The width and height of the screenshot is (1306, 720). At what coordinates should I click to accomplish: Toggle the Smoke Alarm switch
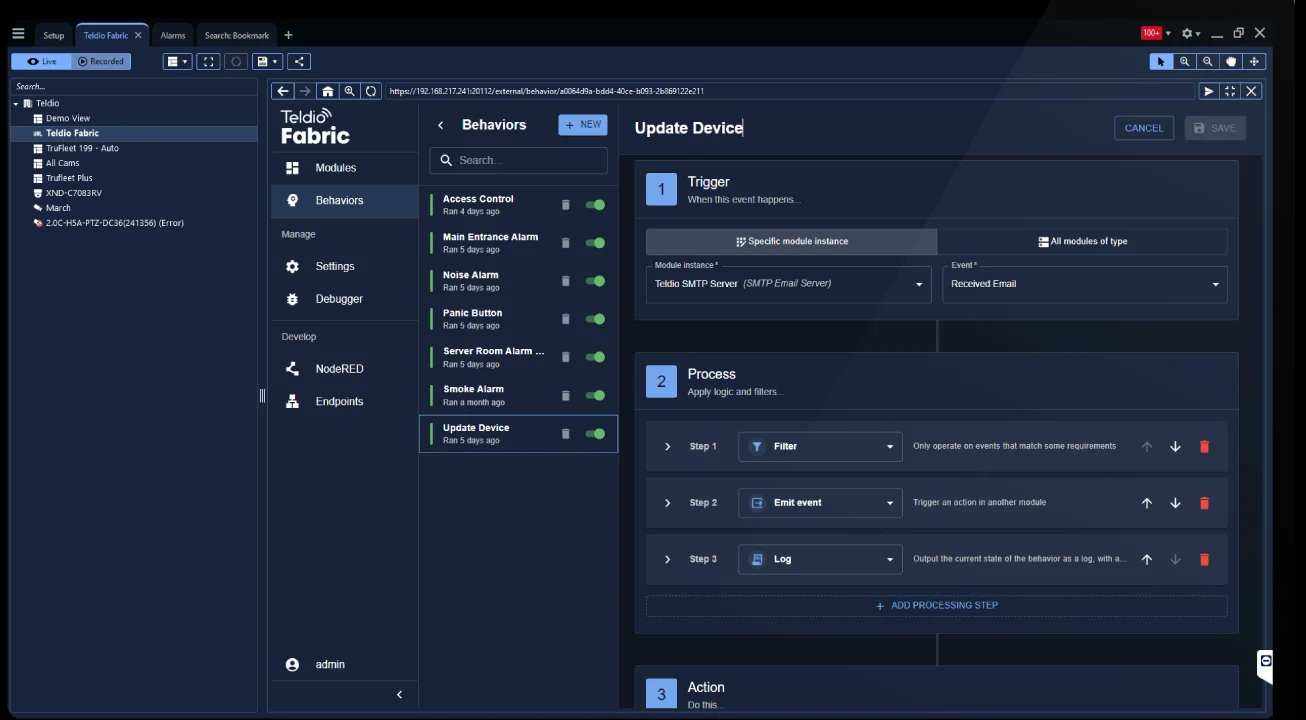point(595,396)
